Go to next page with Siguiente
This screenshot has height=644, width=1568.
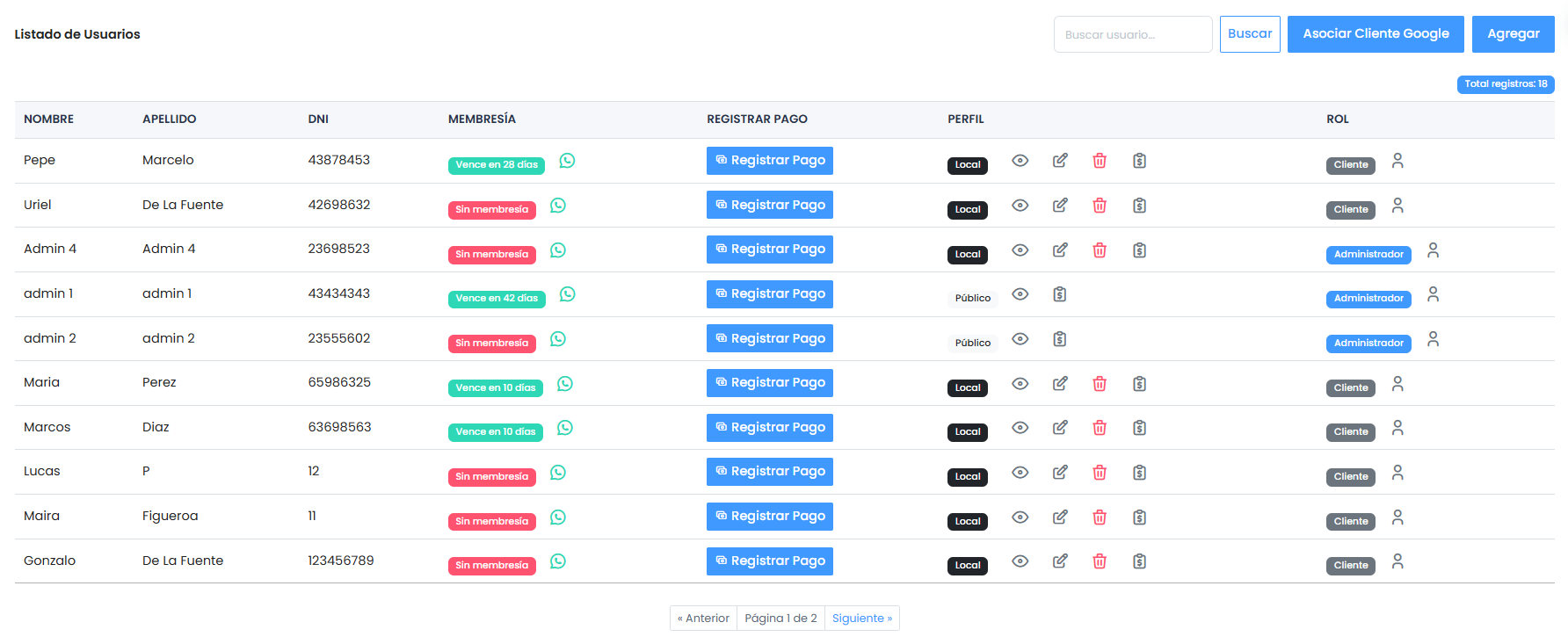coord(861,619)
